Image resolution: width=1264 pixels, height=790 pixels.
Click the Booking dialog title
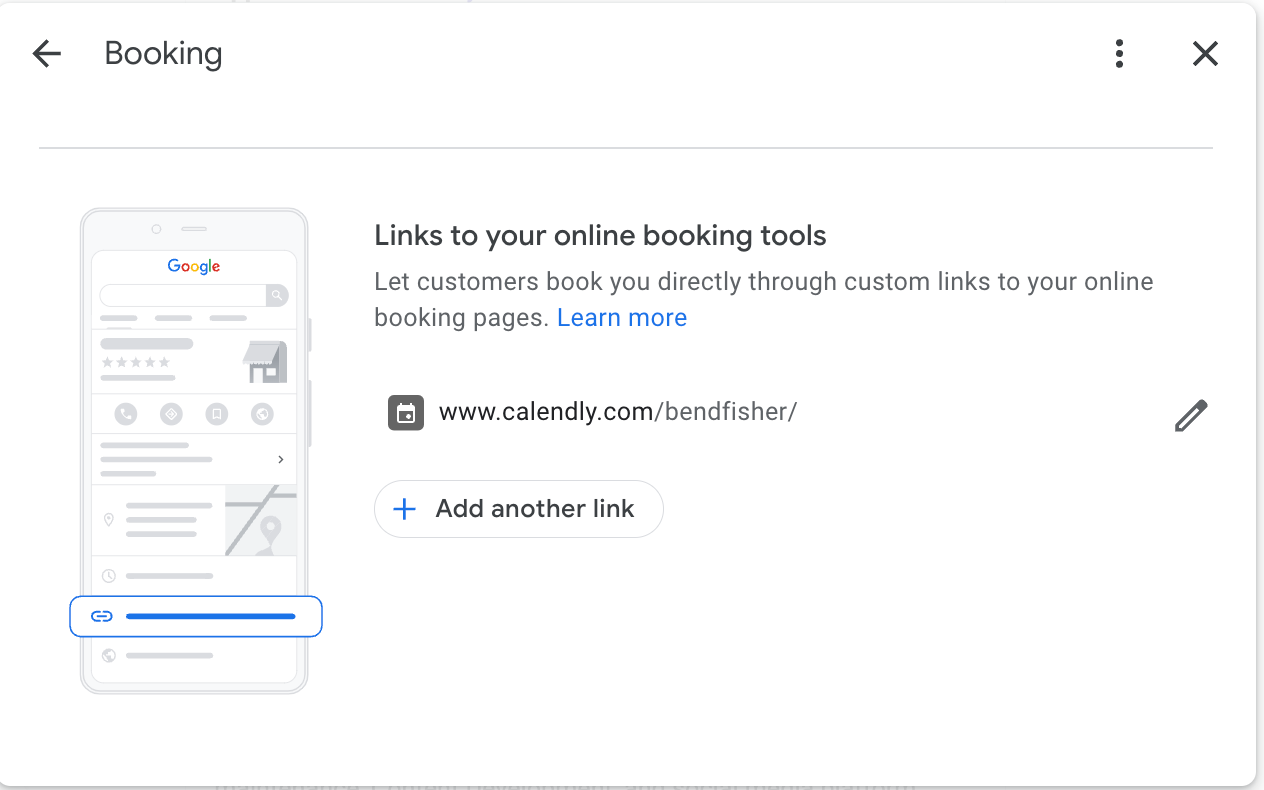tap(163, 54)
